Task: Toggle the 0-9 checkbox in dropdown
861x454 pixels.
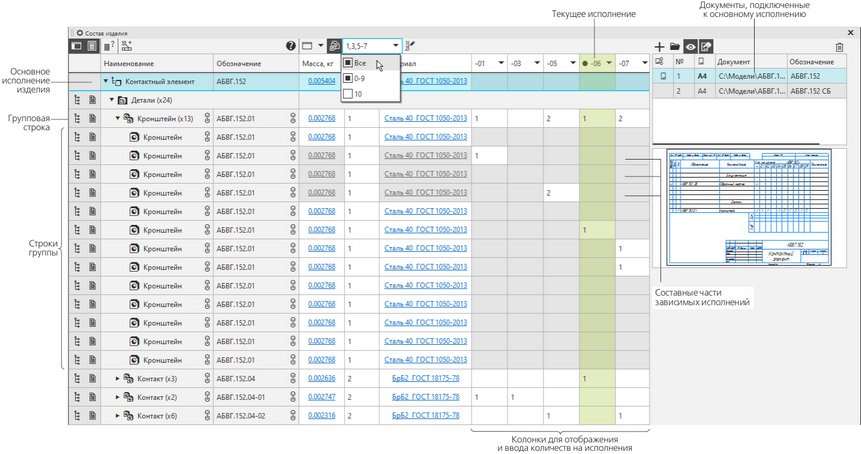Action: point(348,79)
